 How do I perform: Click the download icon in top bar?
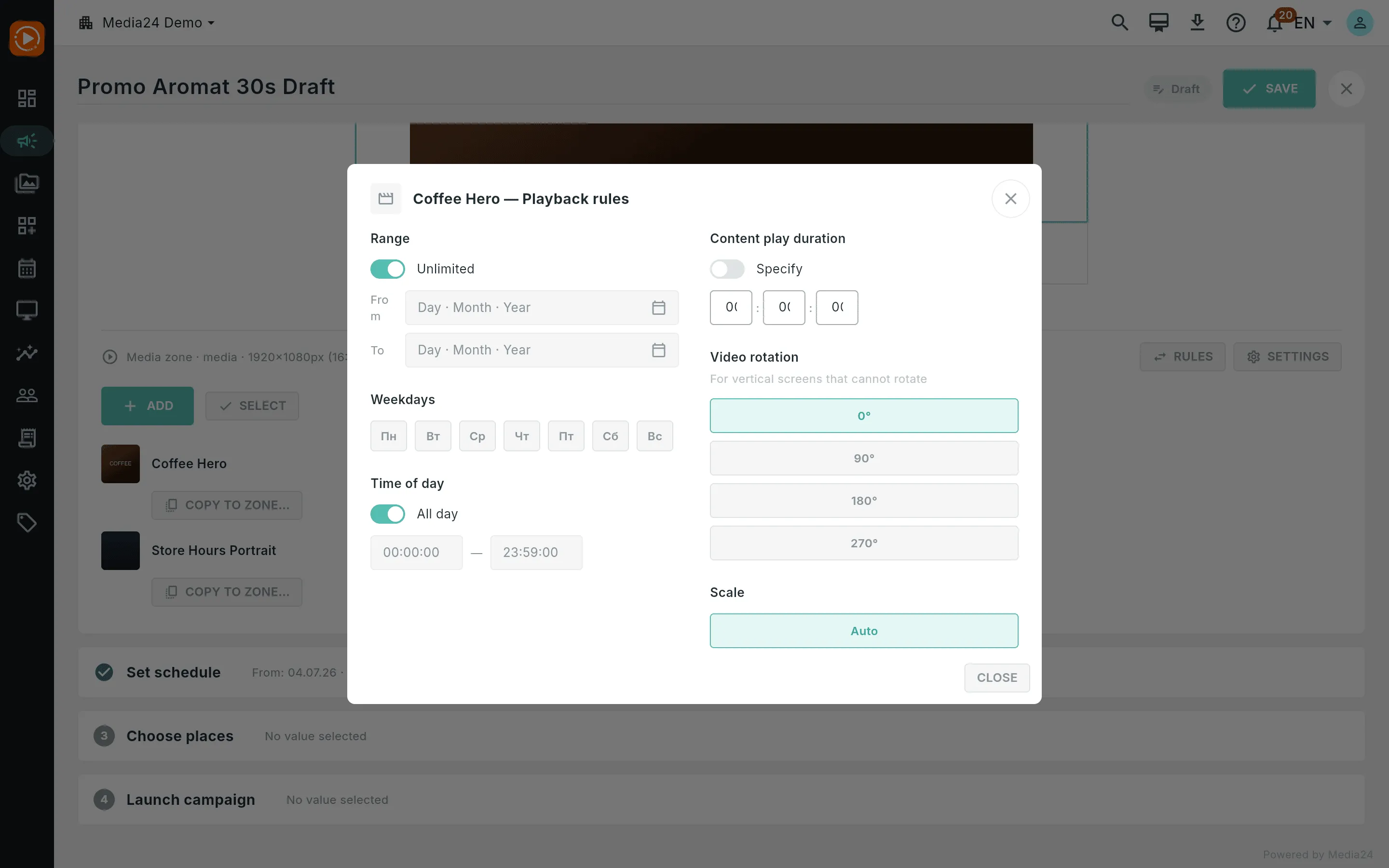pos(1198,23)
